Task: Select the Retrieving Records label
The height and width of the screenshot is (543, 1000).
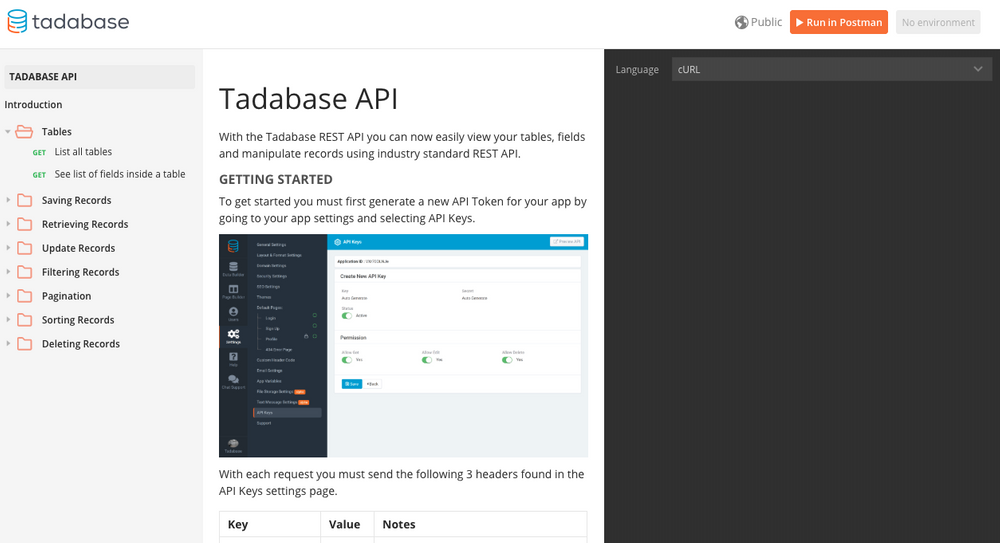Action: [85, 225]
